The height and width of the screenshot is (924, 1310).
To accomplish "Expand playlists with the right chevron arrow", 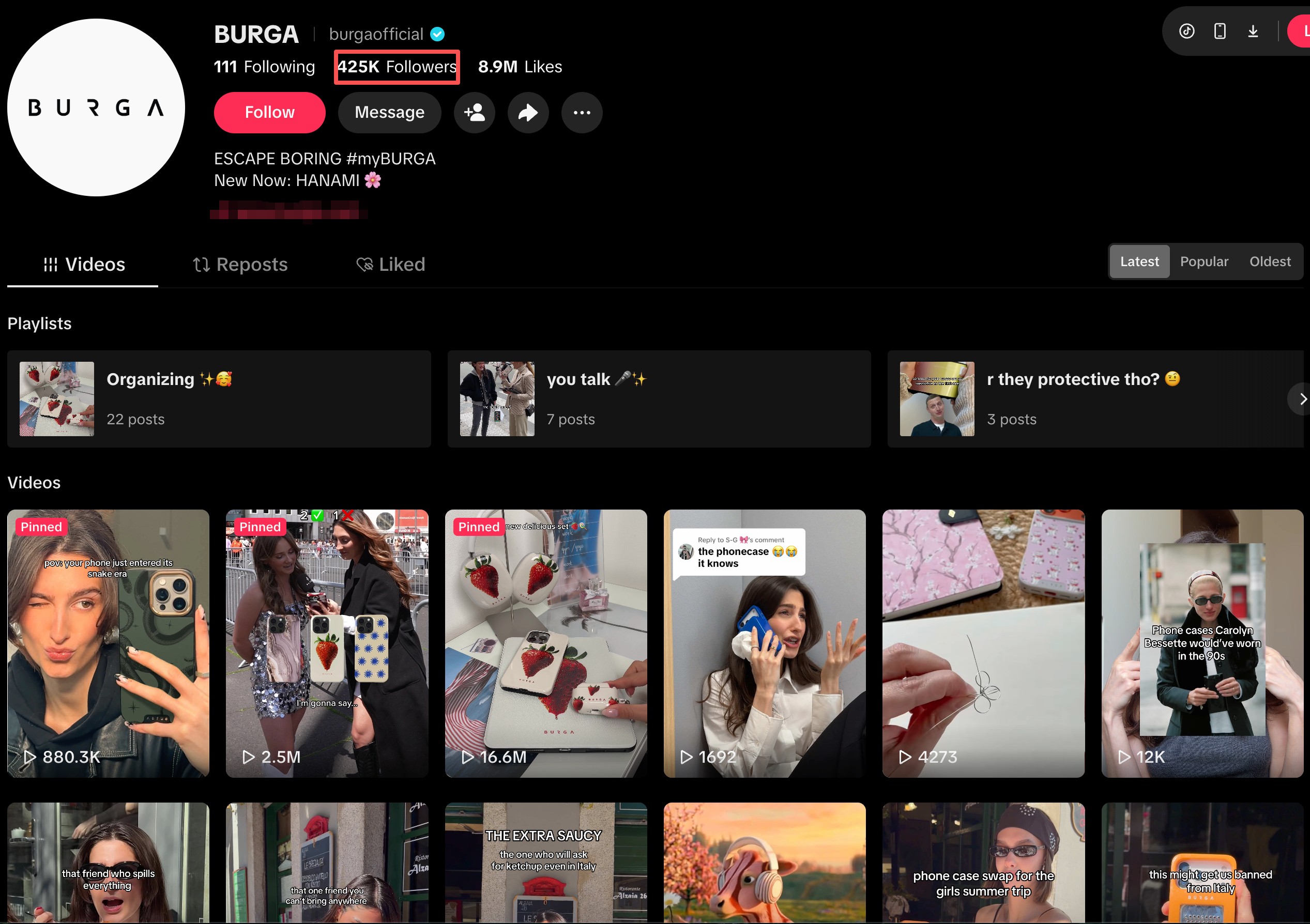I will [1300, 399].
